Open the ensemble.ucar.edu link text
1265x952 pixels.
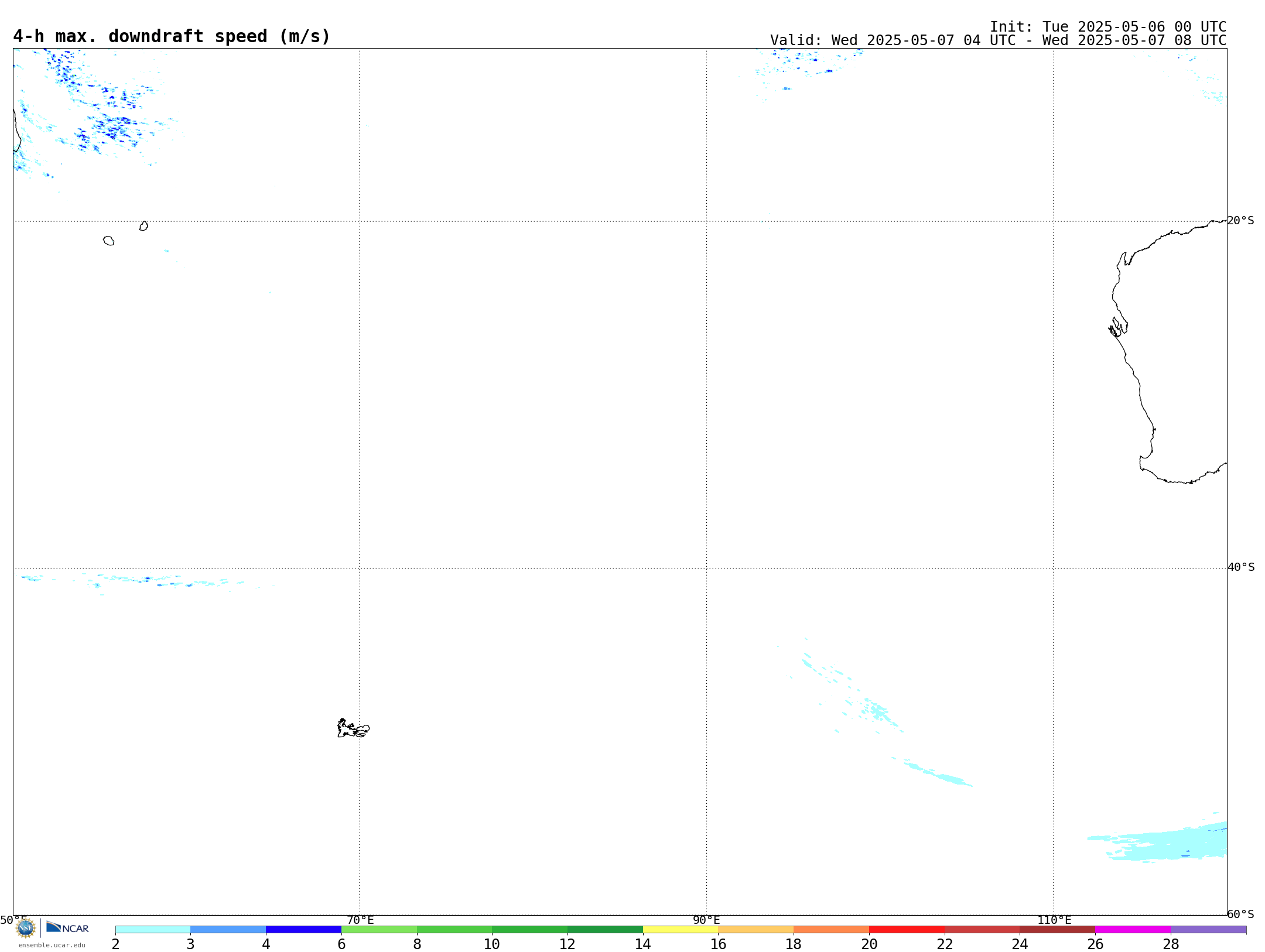click(x=52, y=945)
